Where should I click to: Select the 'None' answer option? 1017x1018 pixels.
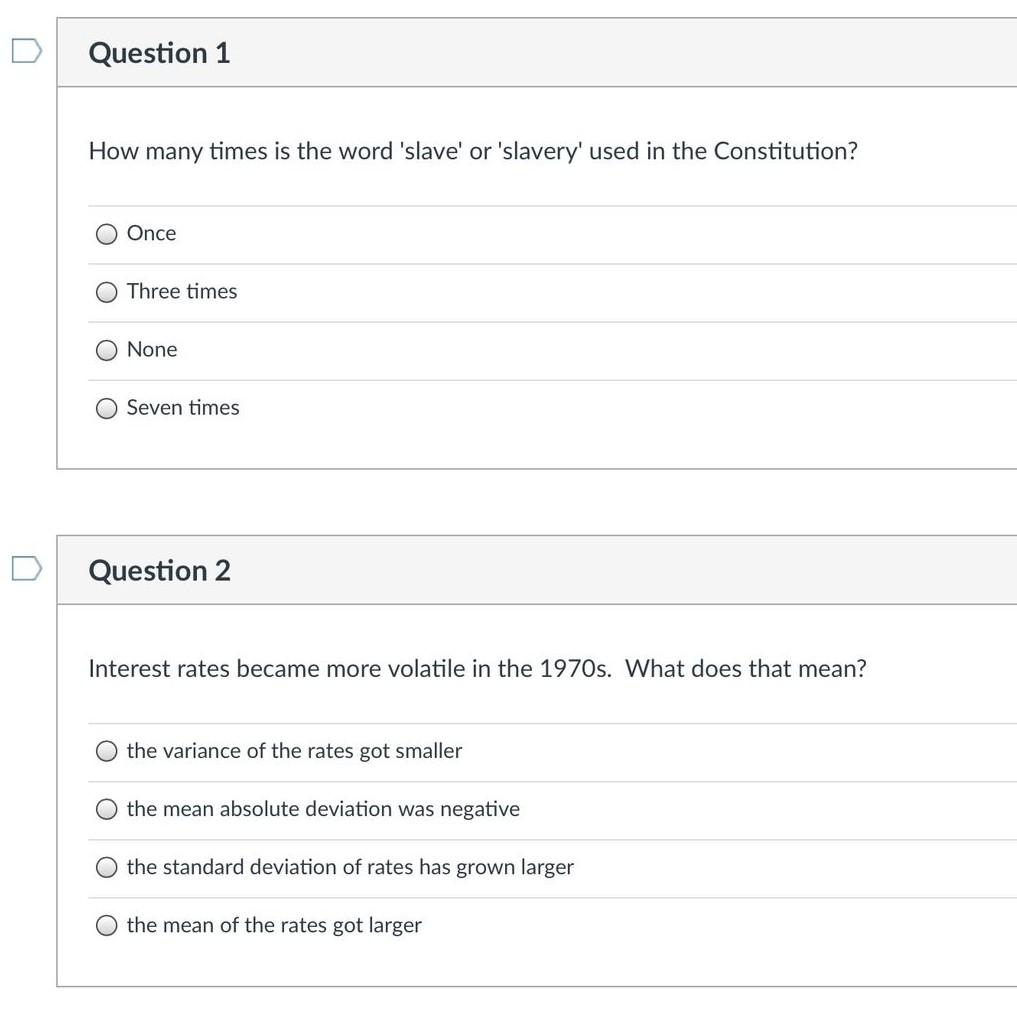click(106, 350)
